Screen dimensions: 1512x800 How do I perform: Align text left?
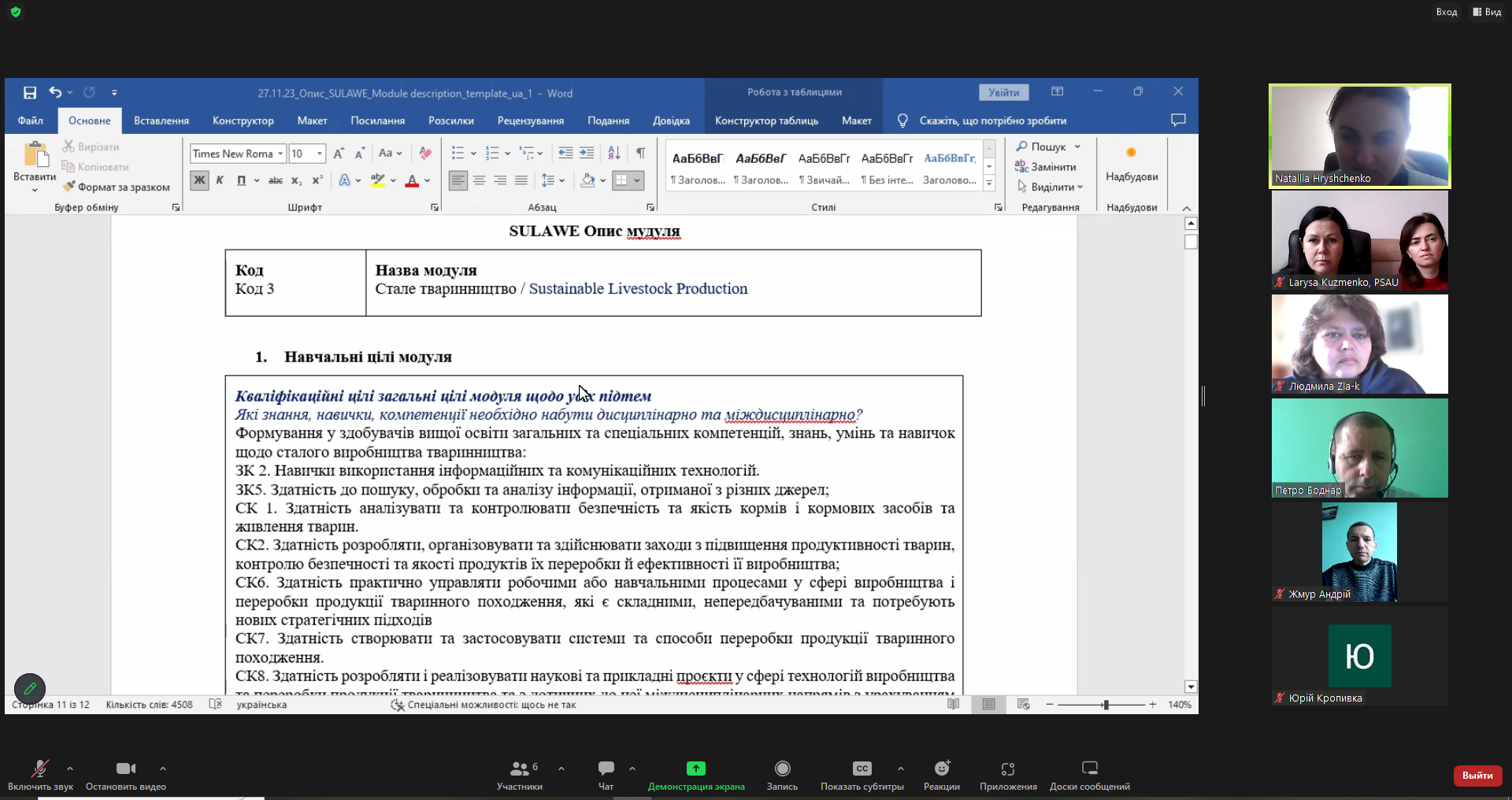[x=458, y=180]
